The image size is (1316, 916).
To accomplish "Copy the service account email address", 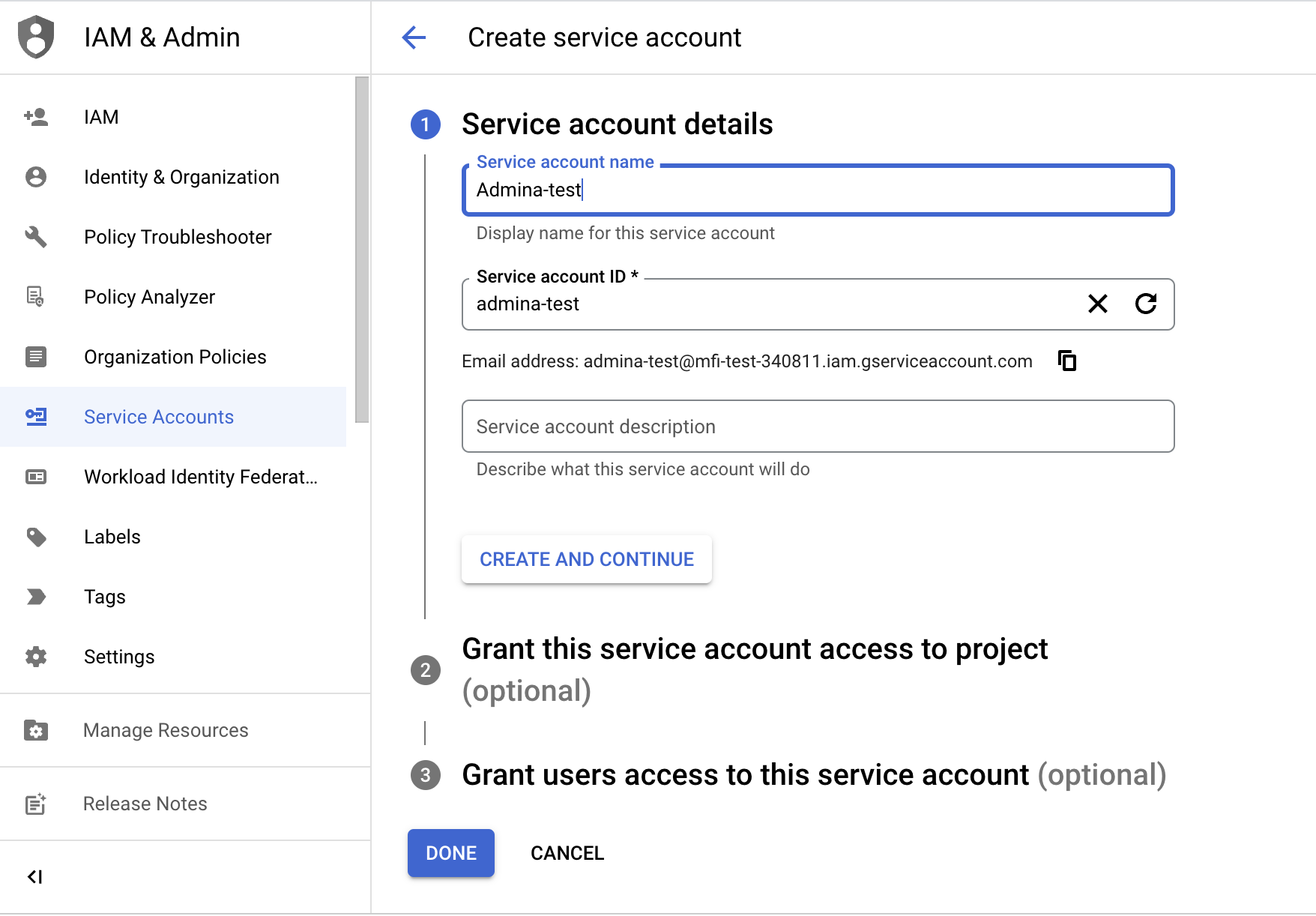I will coord(1067,361).
